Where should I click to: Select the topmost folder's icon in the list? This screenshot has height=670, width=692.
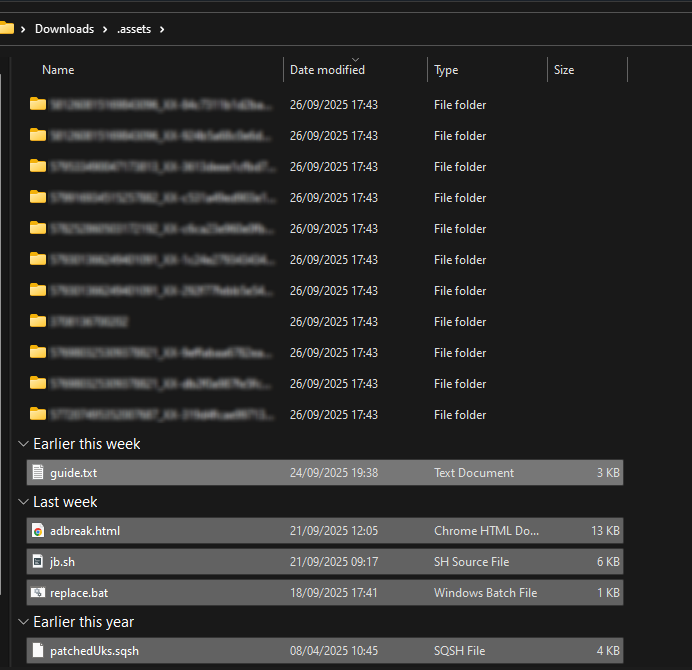(x=38, y=104)
